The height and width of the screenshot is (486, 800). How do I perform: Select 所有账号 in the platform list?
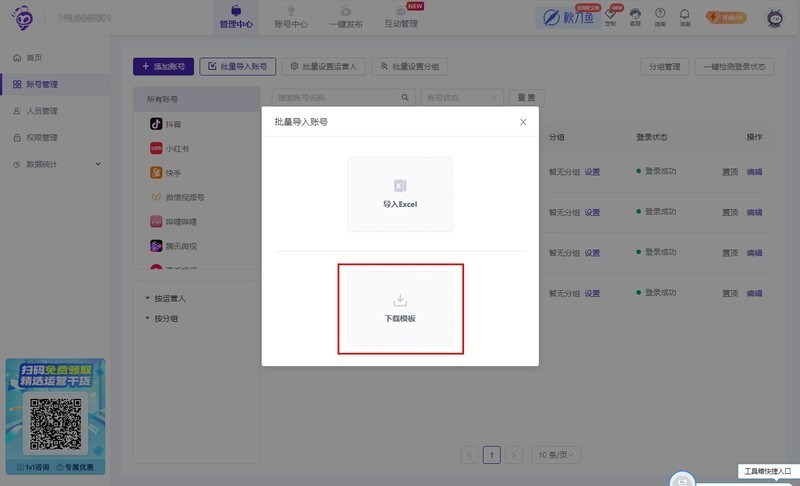(x=196, y=99)
